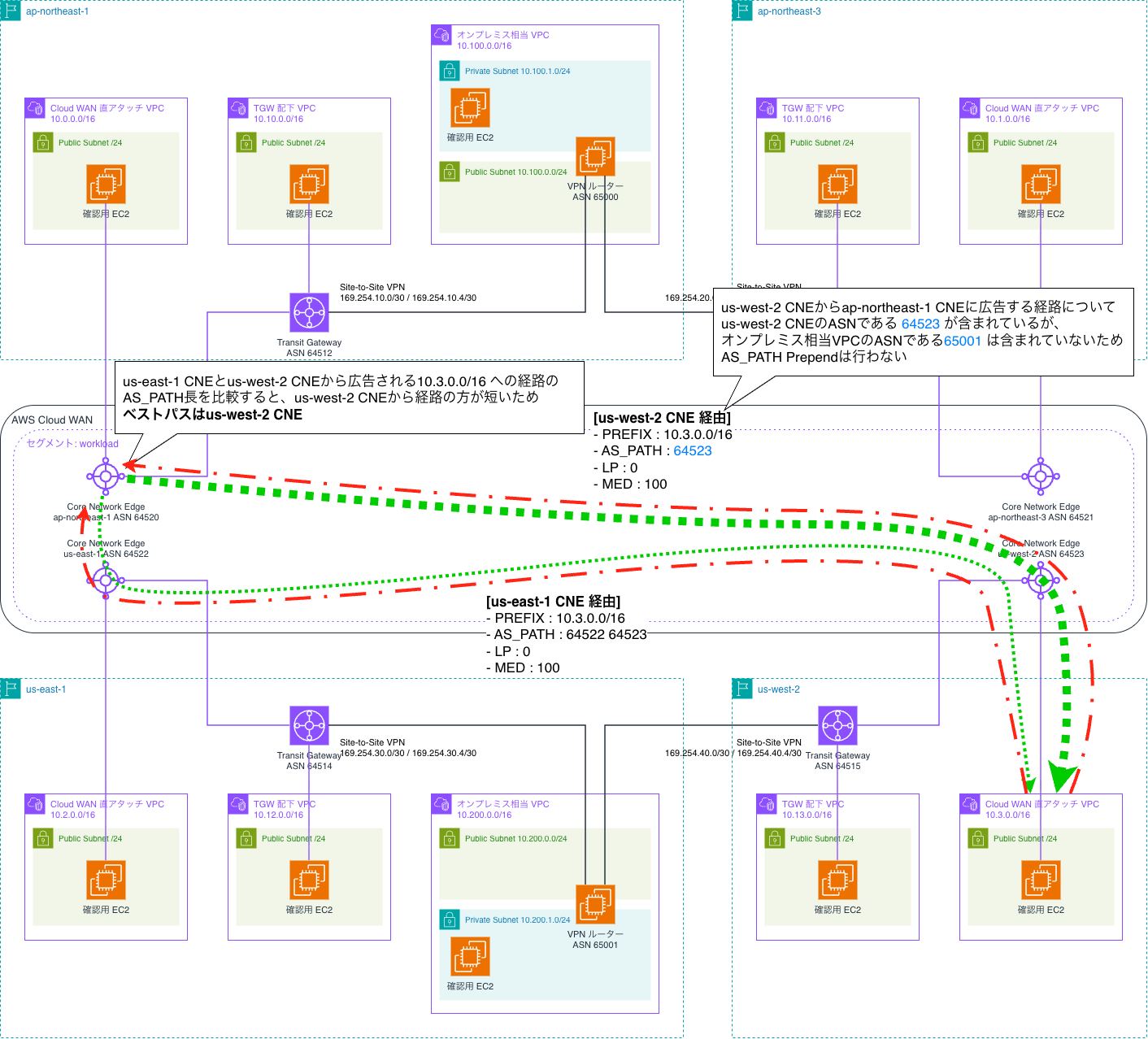
Task: Select EC2 icon in 10.12.0.0/16 VPC
Action: 309,880
